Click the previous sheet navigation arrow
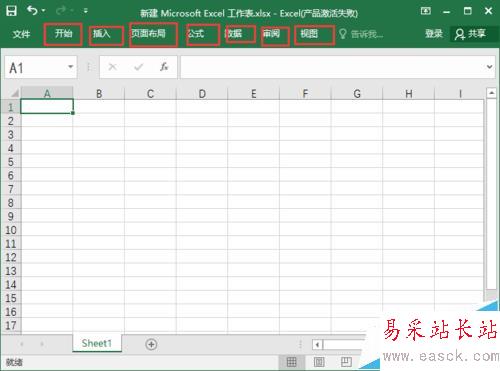This screenshot has width=500, height=371. tap(22, 344)
